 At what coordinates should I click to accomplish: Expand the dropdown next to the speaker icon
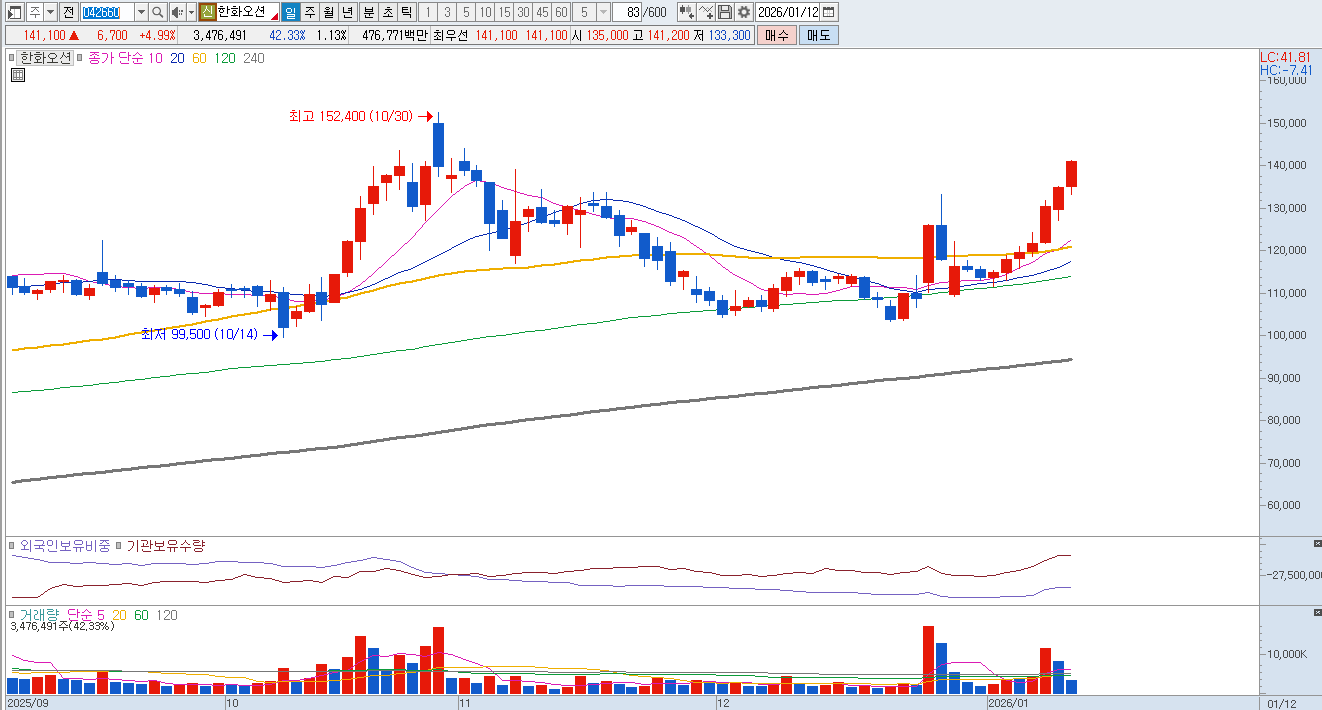coord(190,12)
